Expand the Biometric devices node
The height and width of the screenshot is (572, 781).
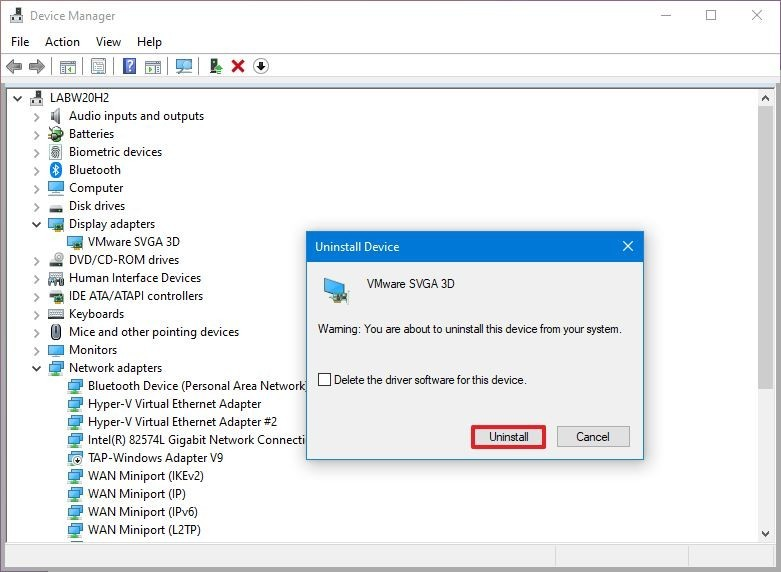click(36, 152)
